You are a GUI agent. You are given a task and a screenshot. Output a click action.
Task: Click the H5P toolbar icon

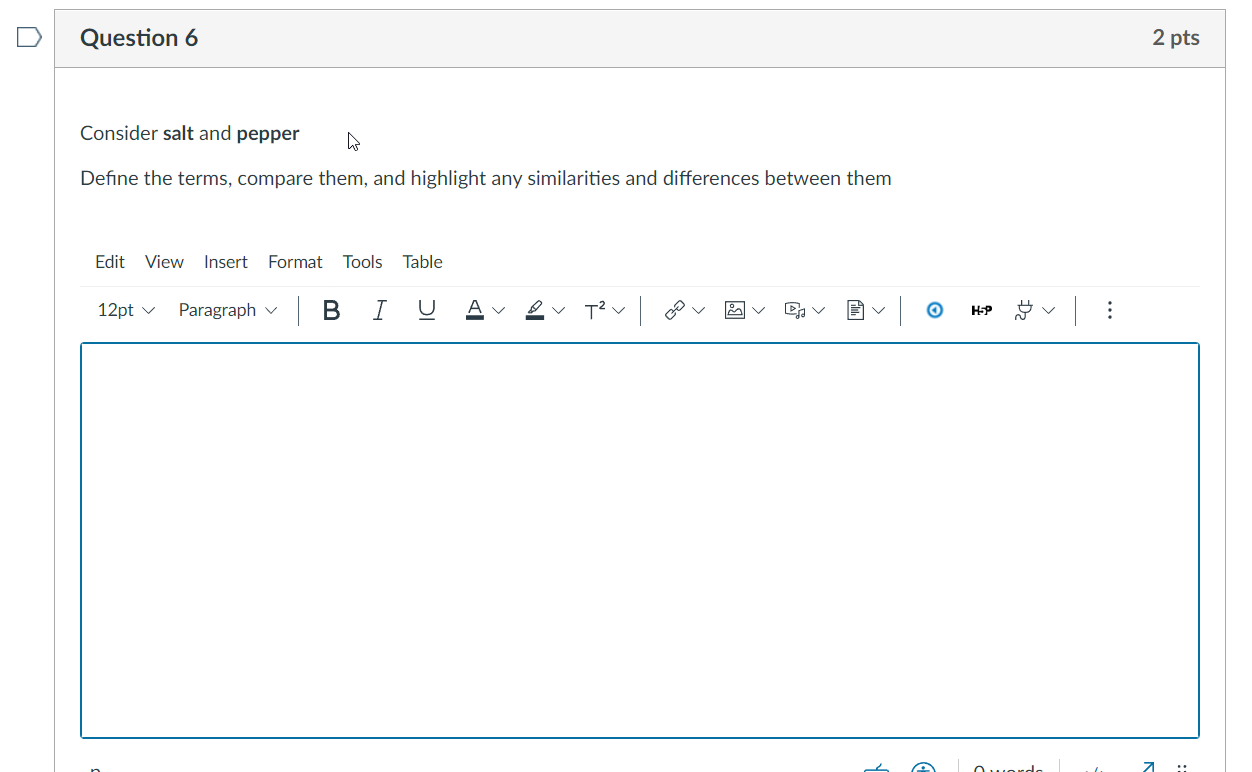click(x=982, y=311)
